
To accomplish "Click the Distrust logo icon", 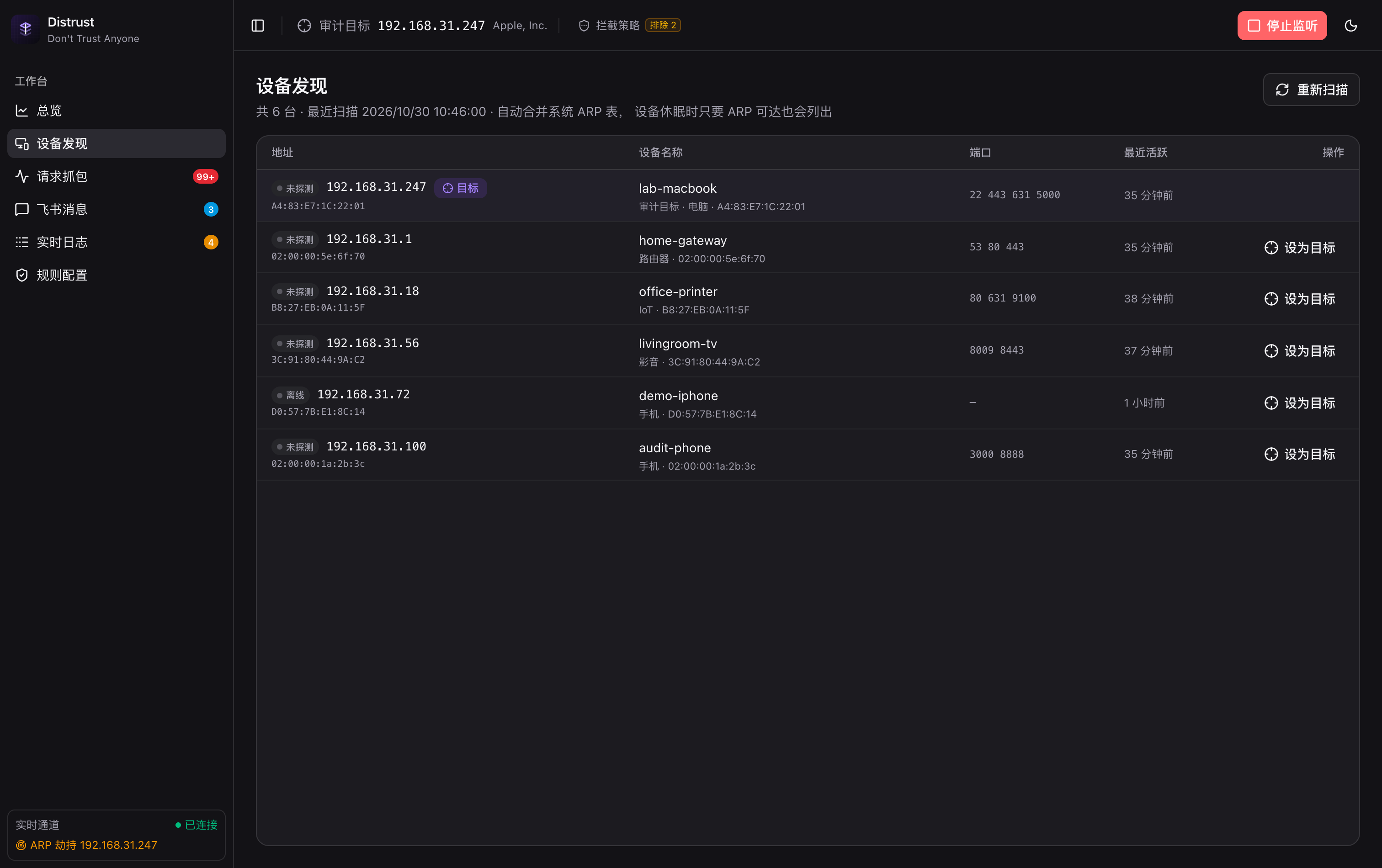I will [25, 29].
